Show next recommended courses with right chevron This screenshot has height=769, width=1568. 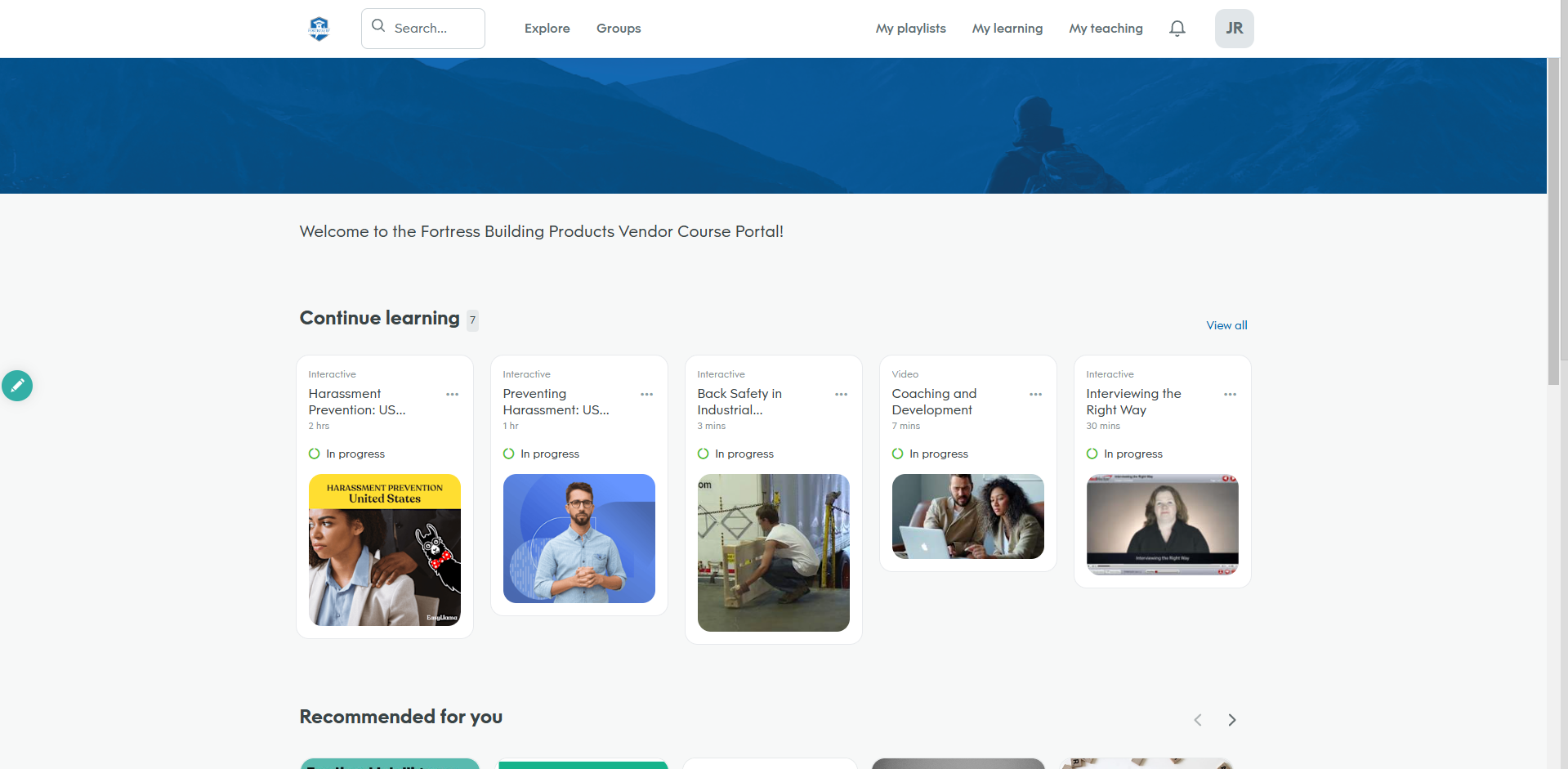click(1231, 720)
